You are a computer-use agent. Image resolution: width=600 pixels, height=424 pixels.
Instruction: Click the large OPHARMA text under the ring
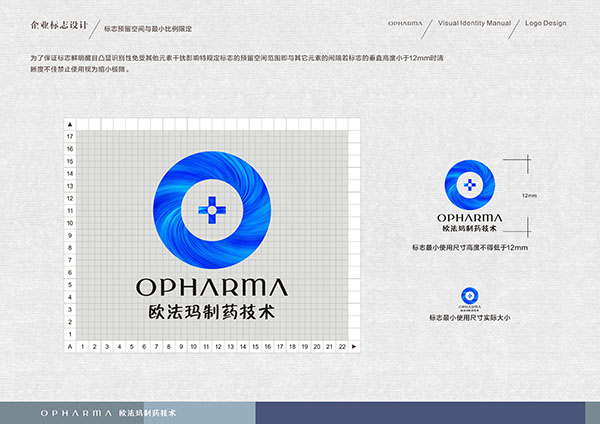(x=212, y=287)
